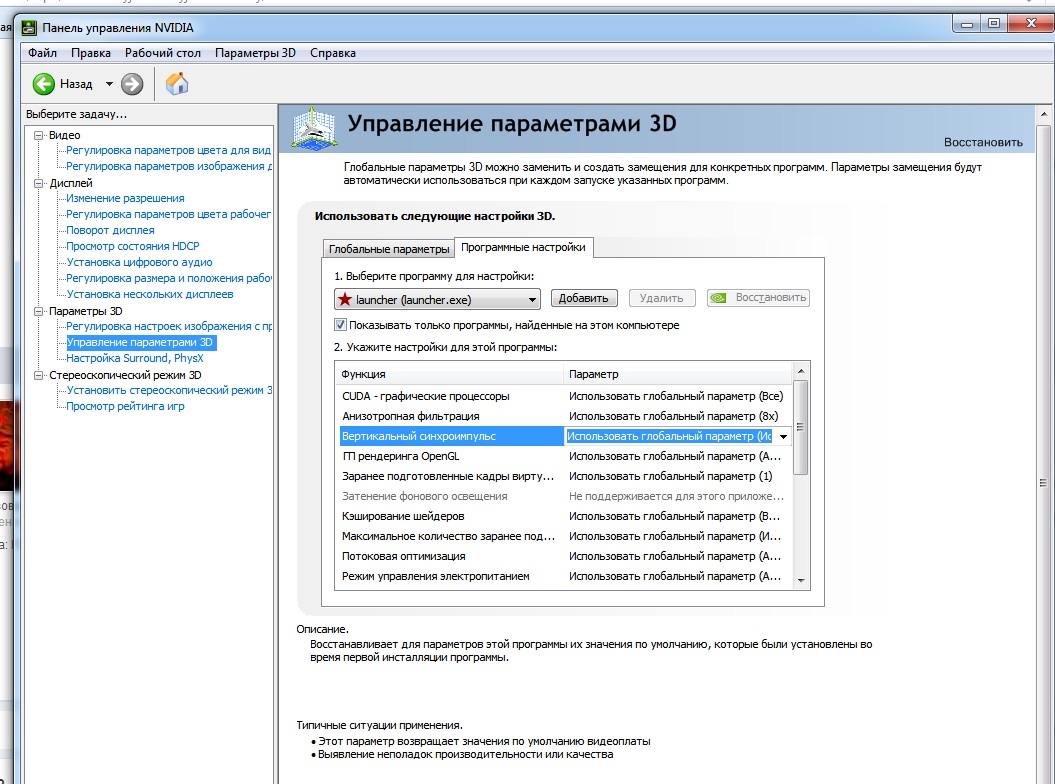The height and width of the screenshot is (784, 1055).
Task: Open Просмотр рейтинга игр
Action: tap(125, 406)
